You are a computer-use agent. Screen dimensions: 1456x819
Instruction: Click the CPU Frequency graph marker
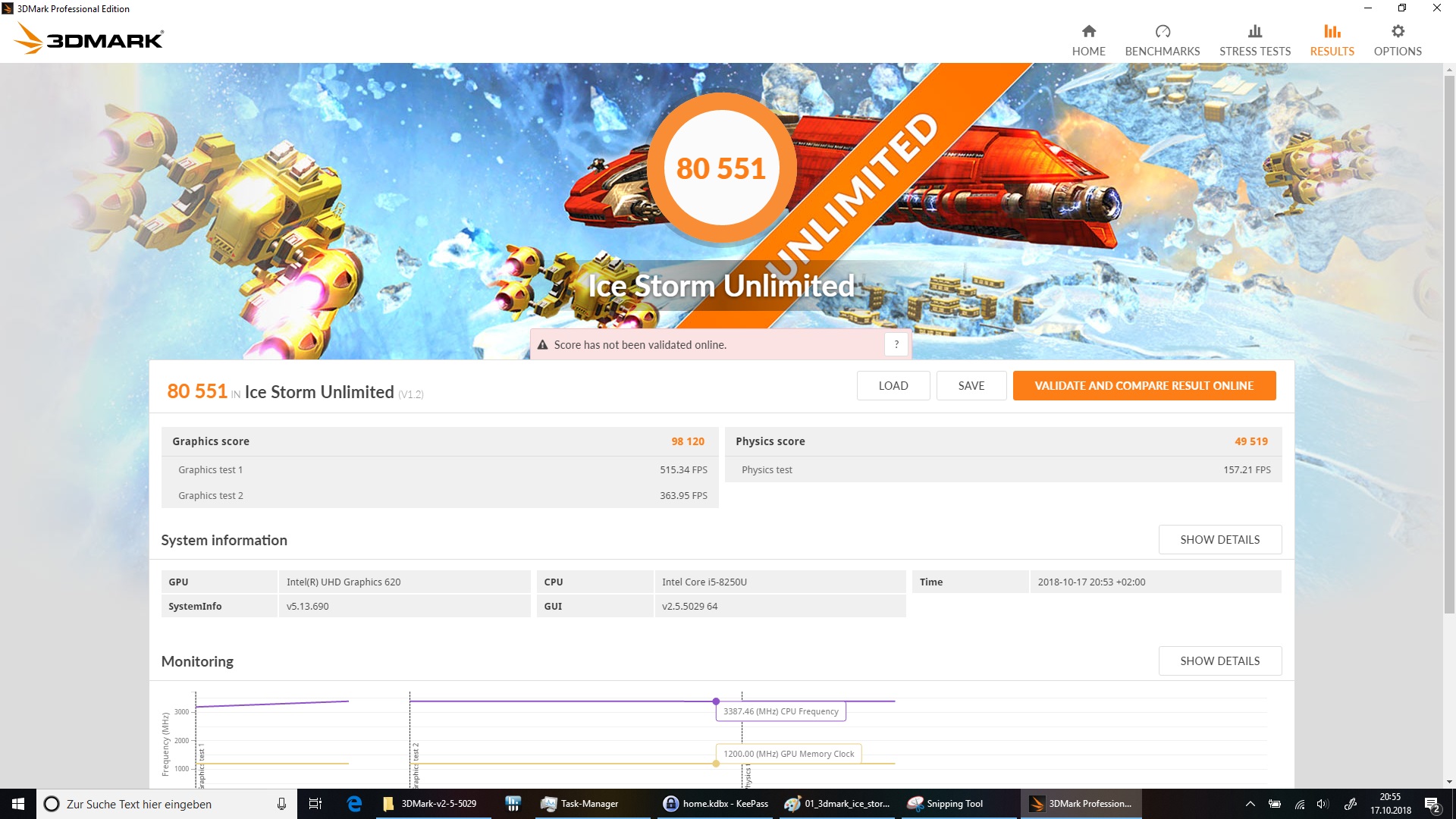pyautogui.click(x=716, y=701)
